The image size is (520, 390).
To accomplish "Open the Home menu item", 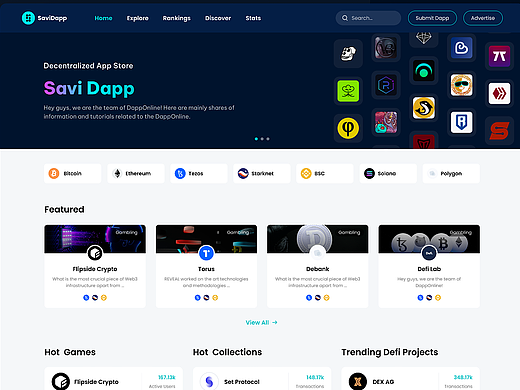I will coord(103,18).
